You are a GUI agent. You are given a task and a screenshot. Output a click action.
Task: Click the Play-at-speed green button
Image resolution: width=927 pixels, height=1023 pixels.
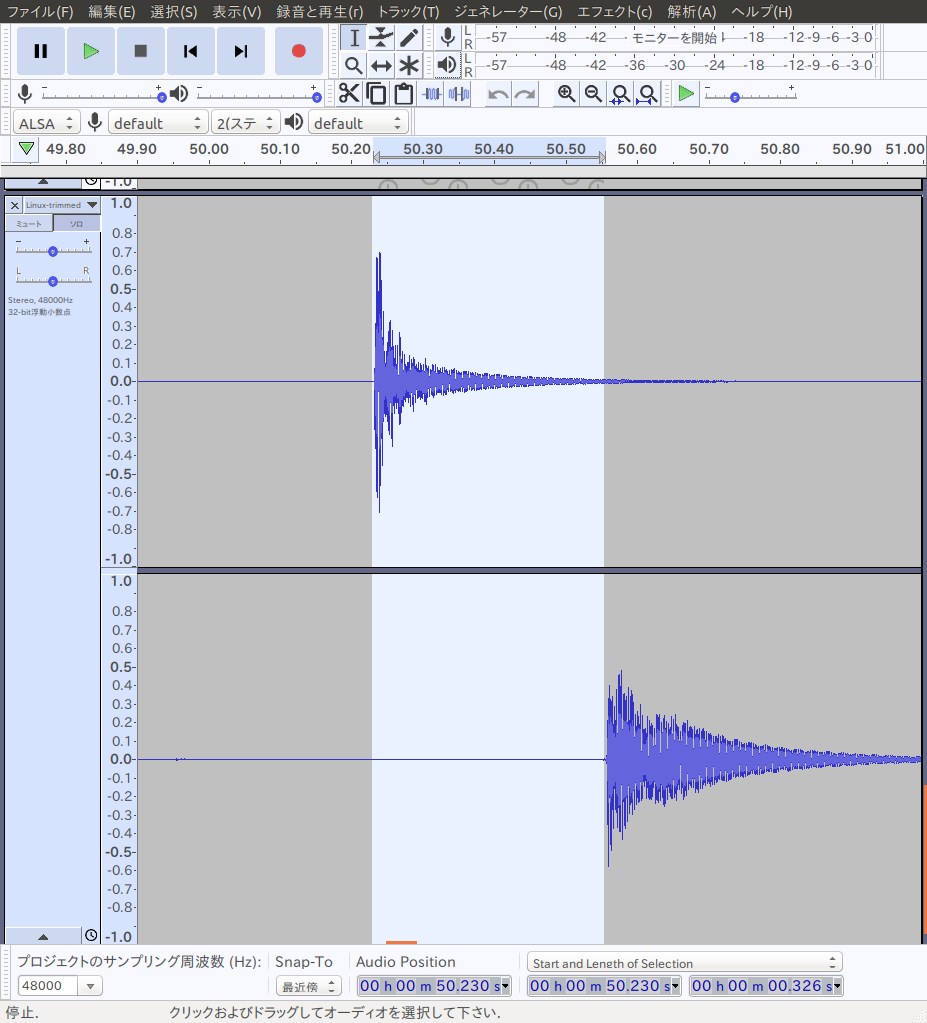[x=686, y=94]
